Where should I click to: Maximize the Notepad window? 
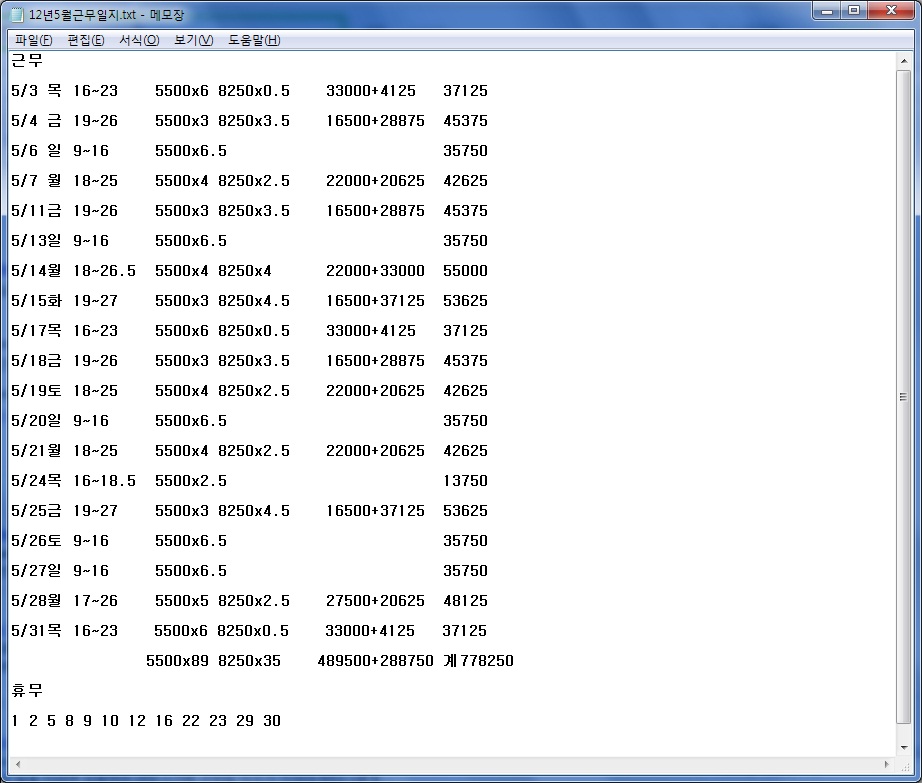853,11
